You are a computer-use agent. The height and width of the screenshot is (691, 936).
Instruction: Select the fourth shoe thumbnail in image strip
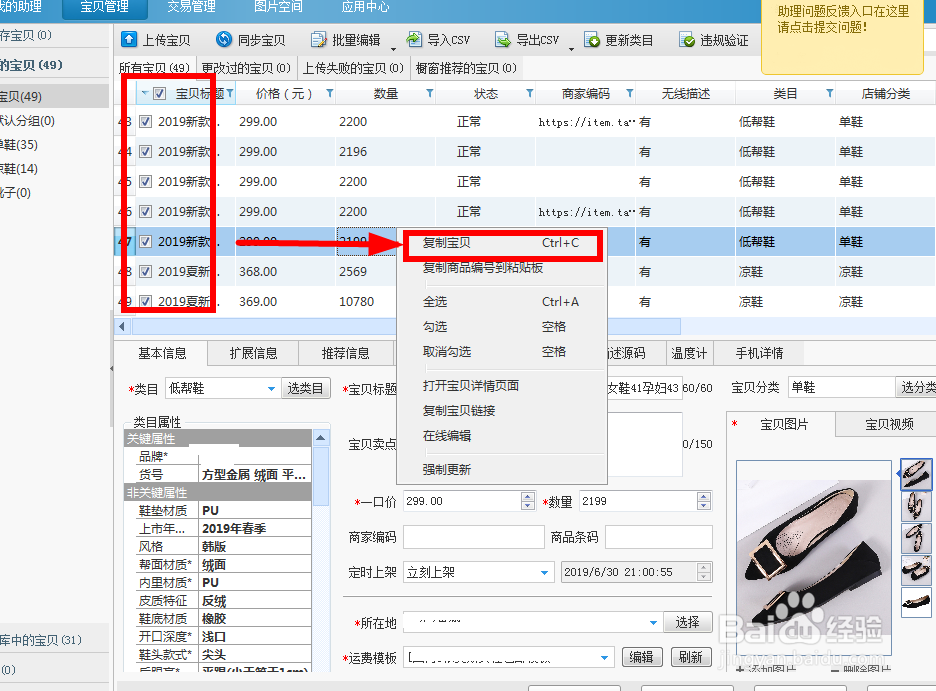(916, 570)
